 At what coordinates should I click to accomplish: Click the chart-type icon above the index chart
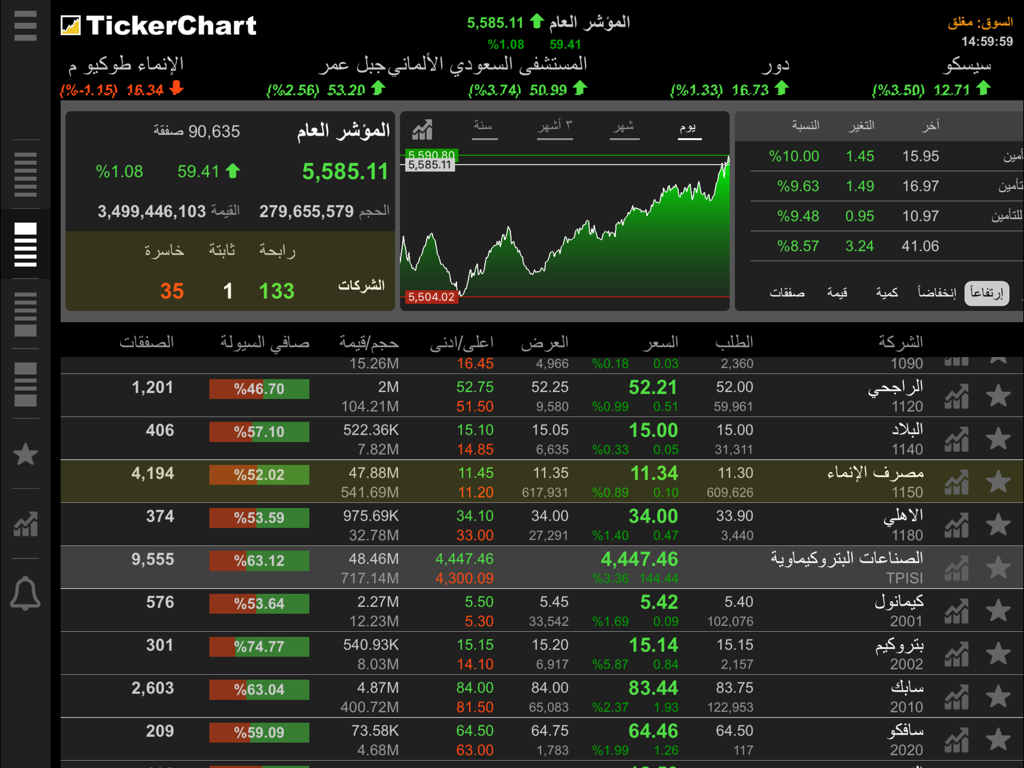click(421, 129)
